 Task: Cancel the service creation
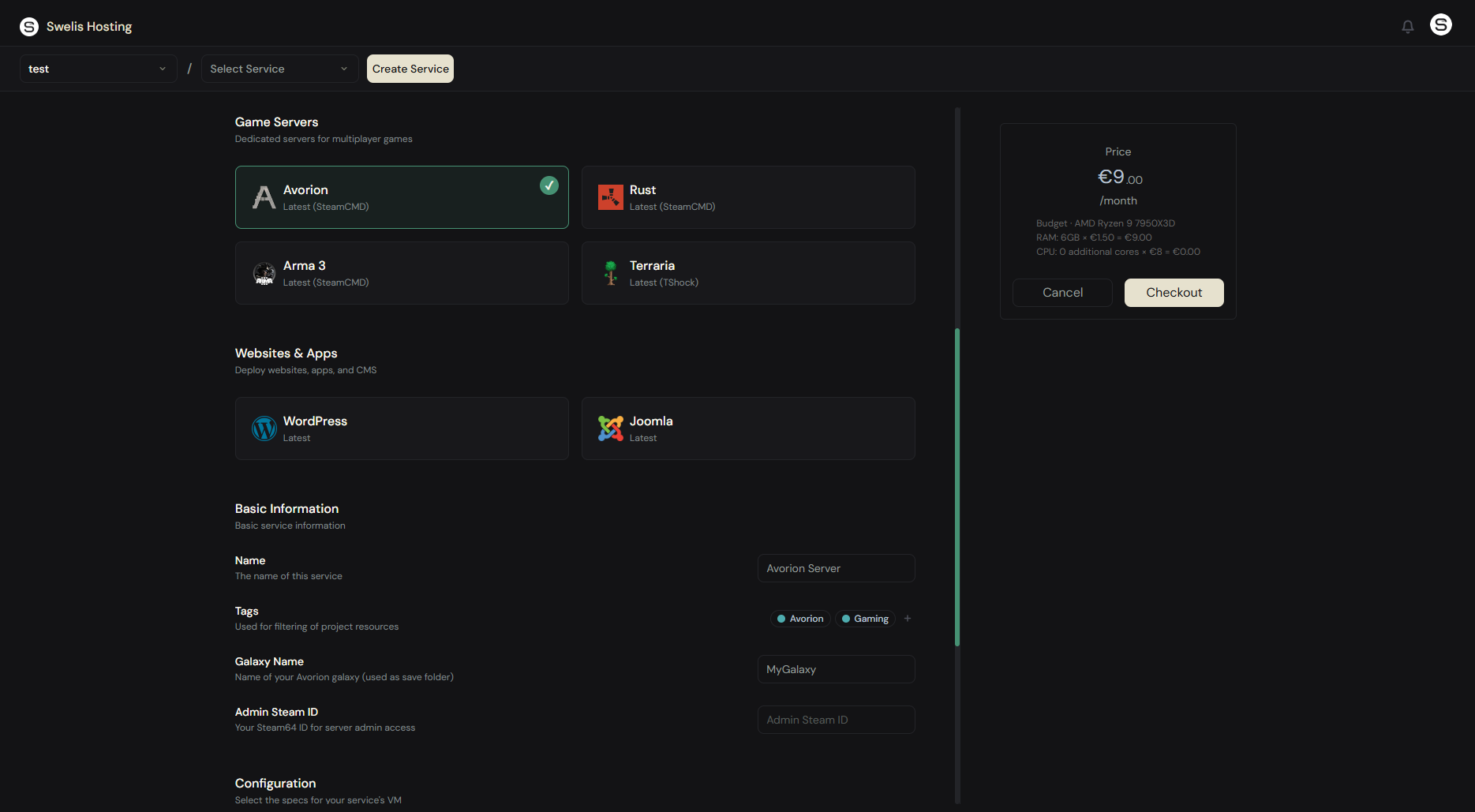[1062, 293]
